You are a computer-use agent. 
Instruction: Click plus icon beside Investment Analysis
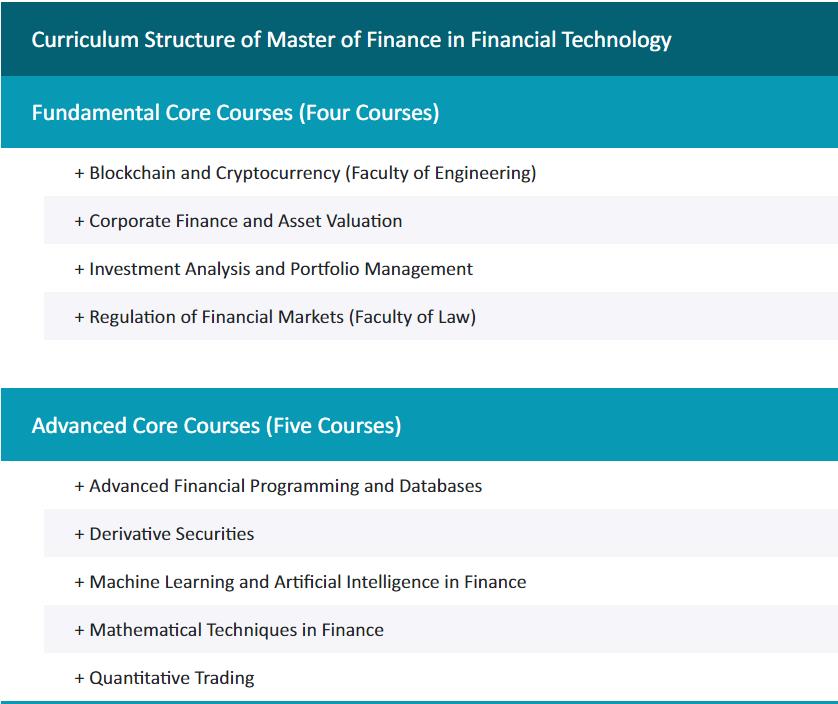(x=80, y=269)
